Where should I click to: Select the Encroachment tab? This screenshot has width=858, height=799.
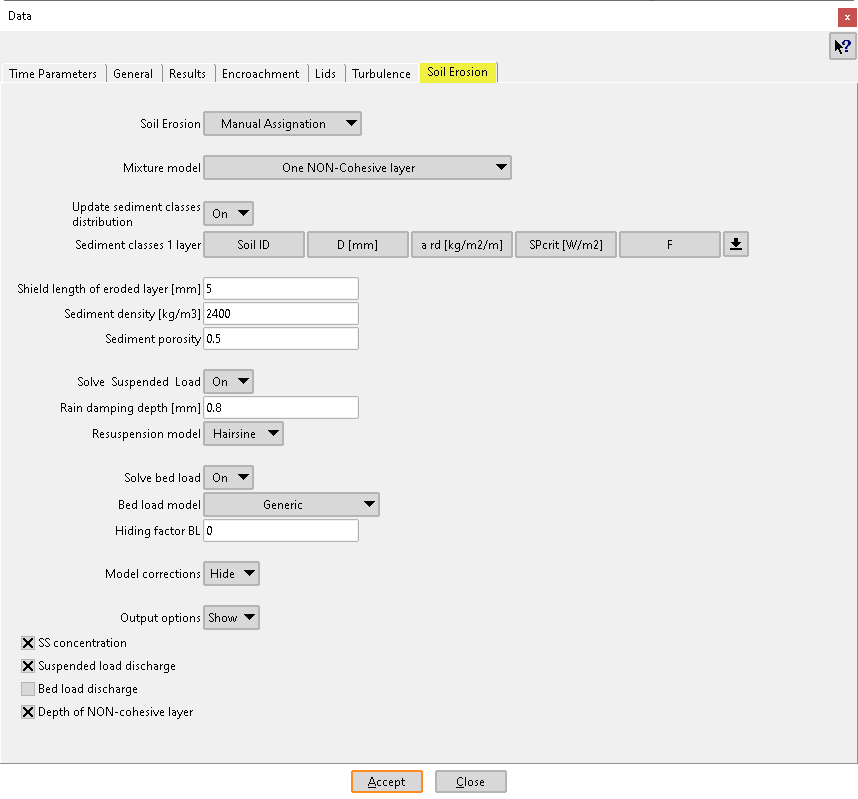260,74
